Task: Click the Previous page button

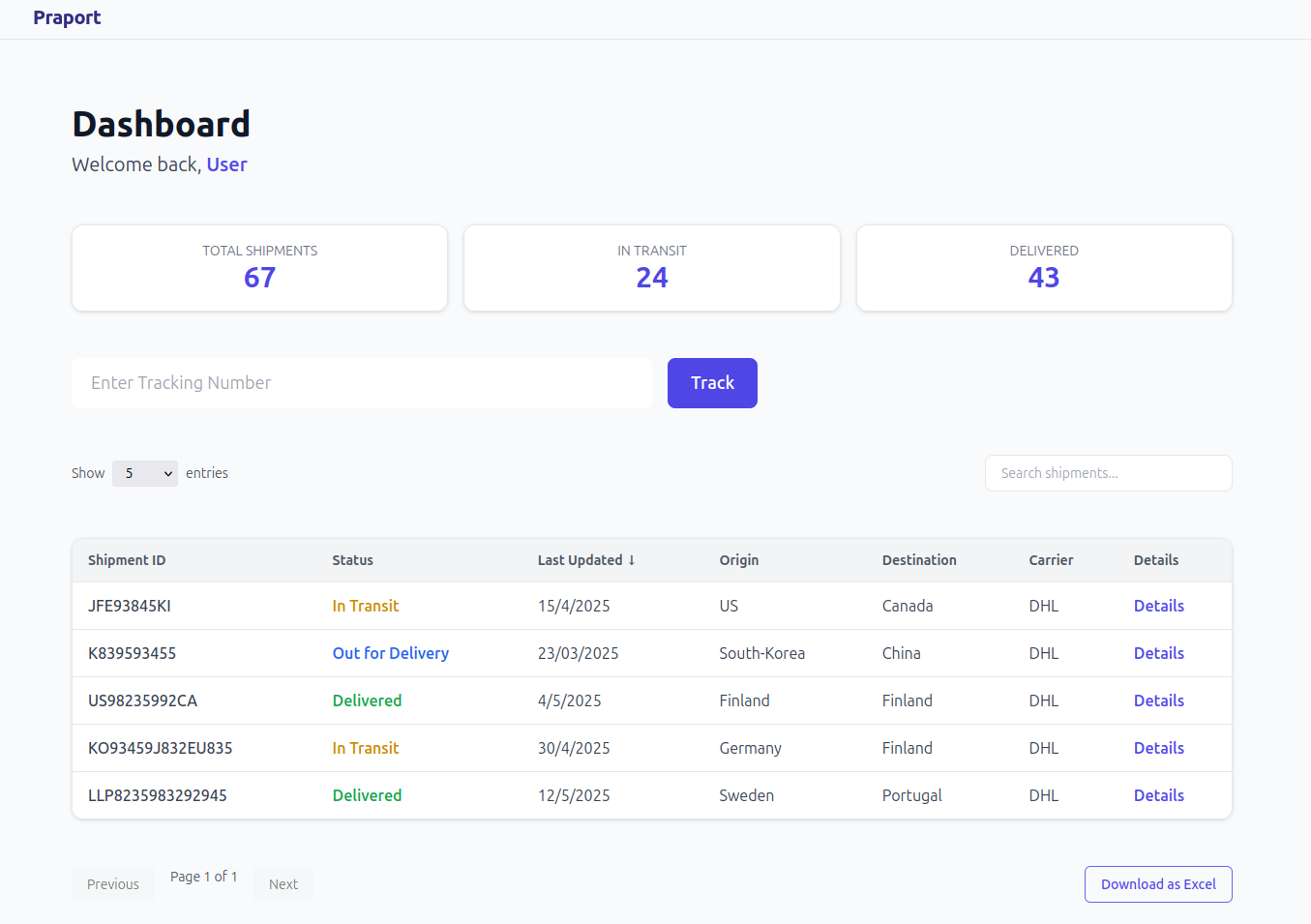Action: tap(112, 883)
